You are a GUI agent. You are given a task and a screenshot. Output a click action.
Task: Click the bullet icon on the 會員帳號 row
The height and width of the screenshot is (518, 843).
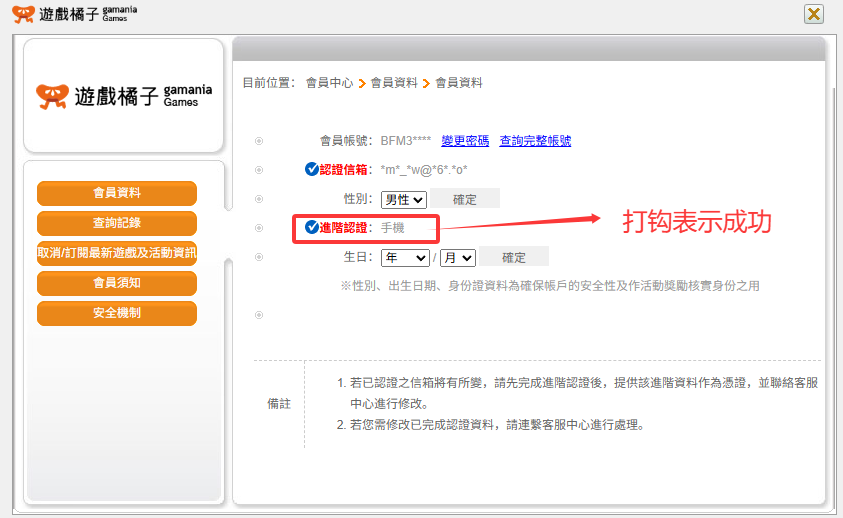click(259, 141)
